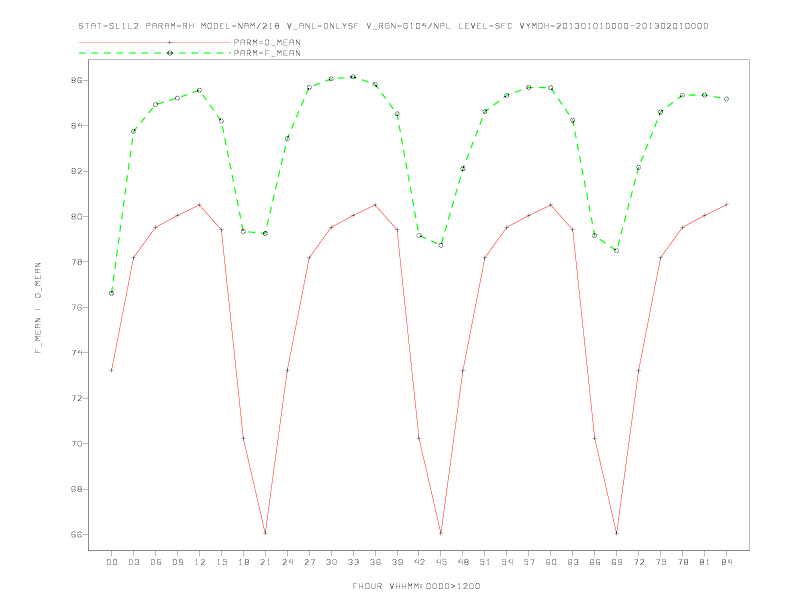
Task: Click x-axis tick label 60
Action: [551, 562]
